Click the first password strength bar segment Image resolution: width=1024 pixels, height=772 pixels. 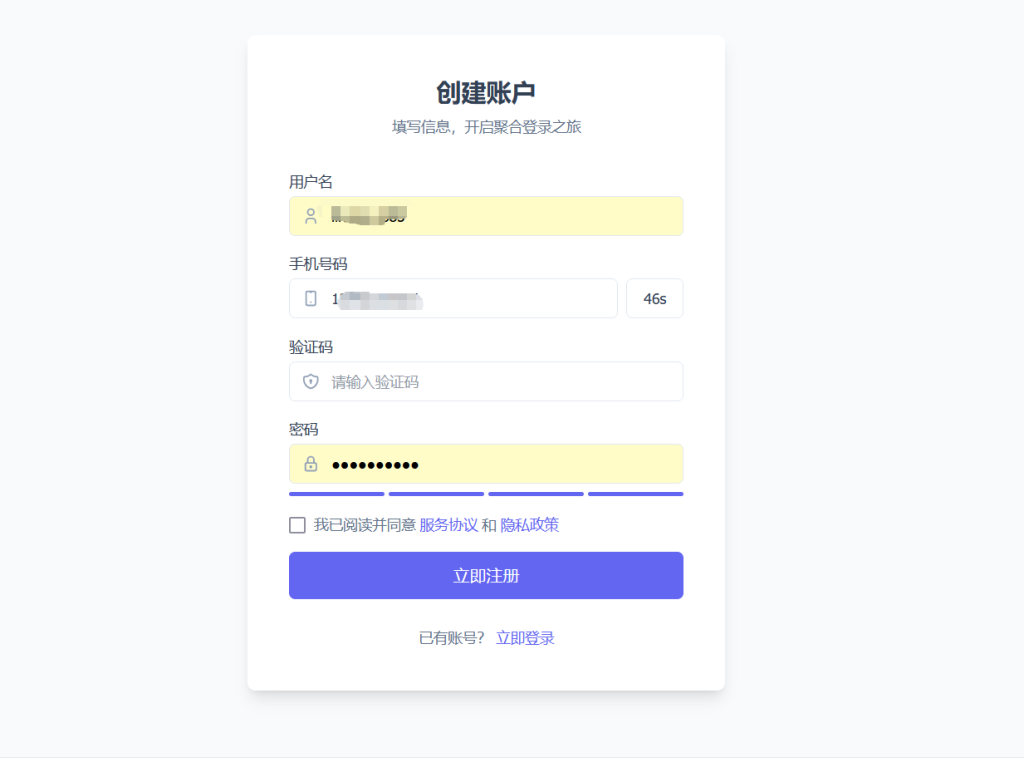pyautogui.click(x=337, y=494)
